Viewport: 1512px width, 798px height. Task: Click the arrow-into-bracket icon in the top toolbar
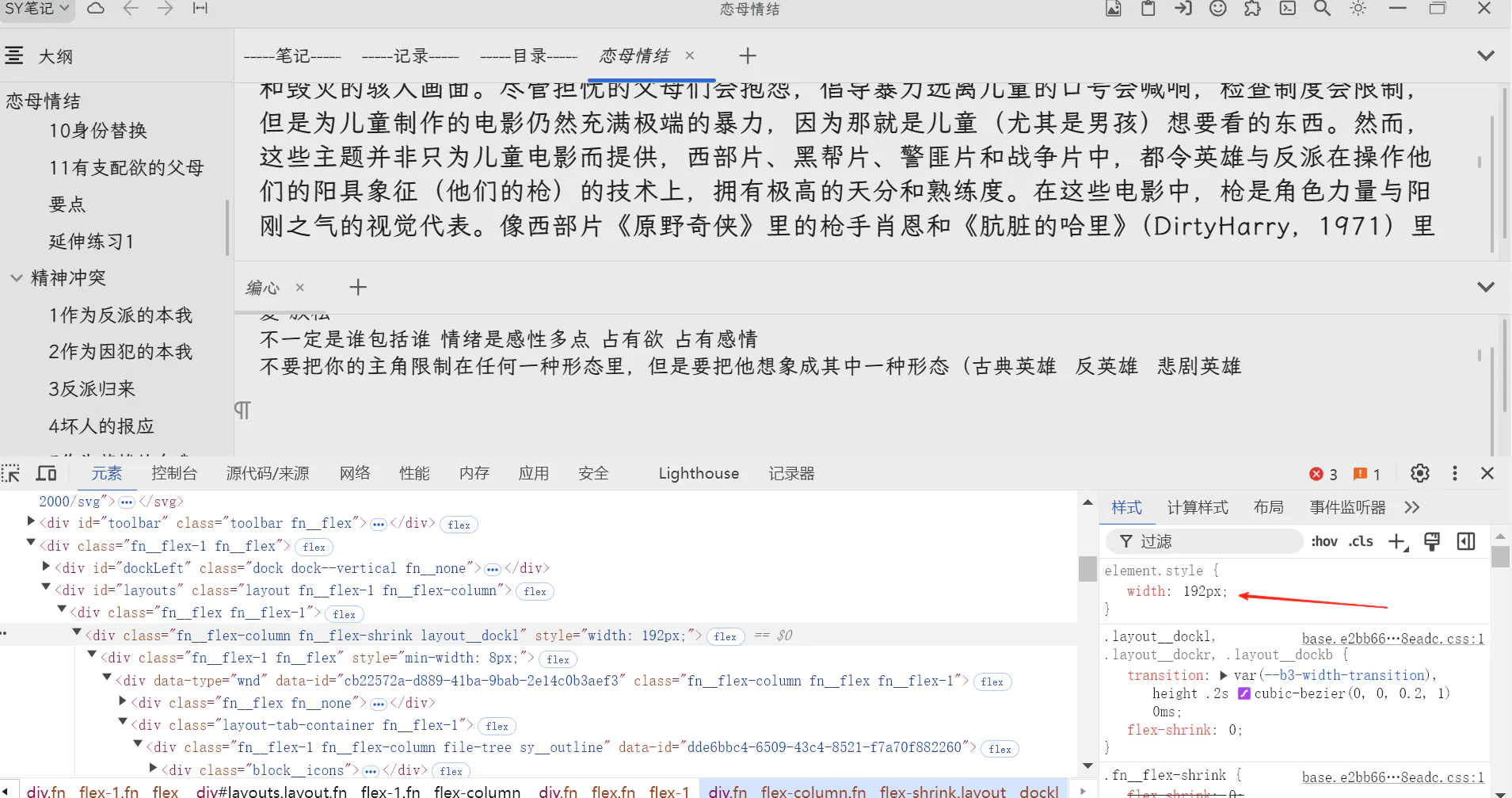coord(1183,9)
